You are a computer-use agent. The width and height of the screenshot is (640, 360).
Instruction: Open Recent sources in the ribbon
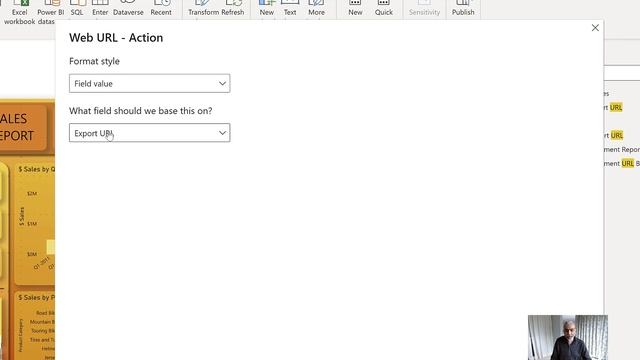pos(161,9)
